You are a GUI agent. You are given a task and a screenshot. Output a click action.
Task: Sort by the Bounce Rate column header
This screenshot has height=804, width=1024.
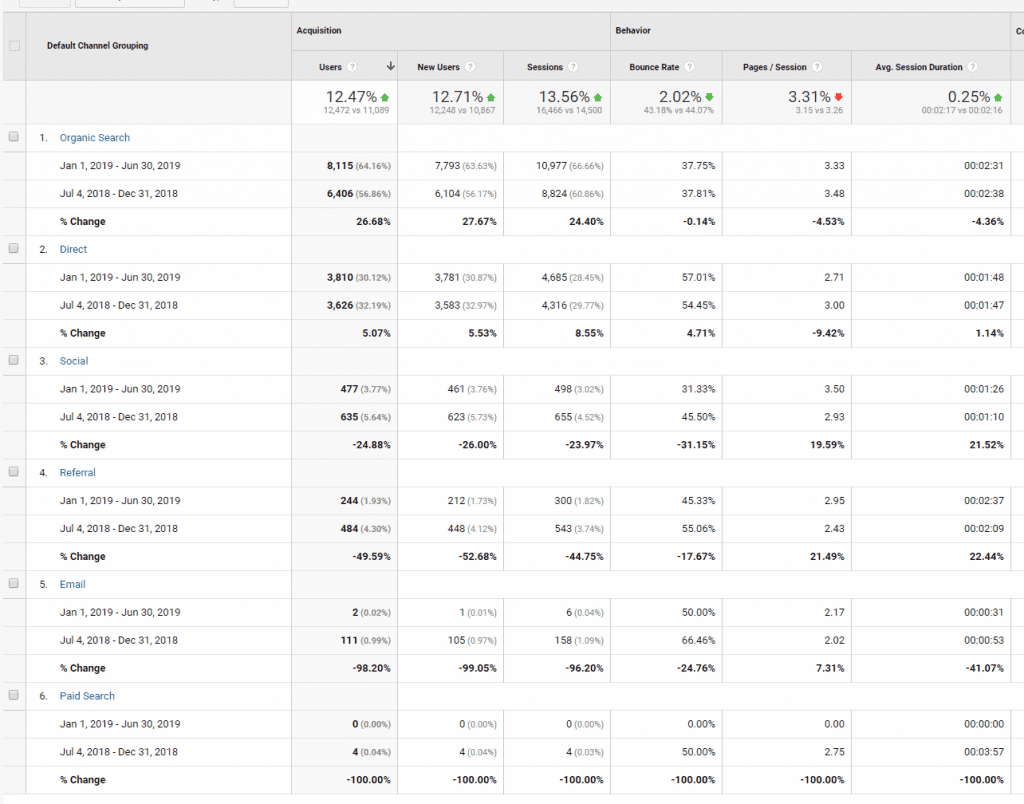(654, 67)
